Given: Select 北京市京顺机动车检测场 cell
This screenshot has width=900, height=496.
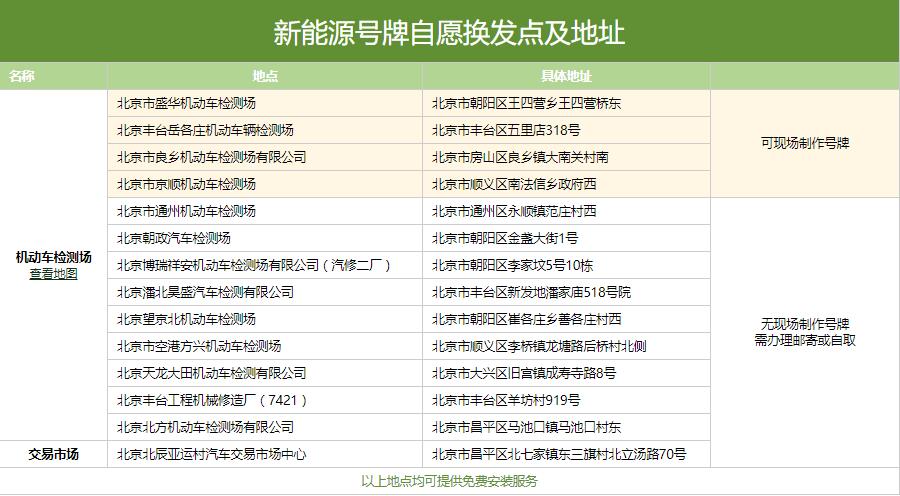Looking at the screenshot, I should point(265,184).
